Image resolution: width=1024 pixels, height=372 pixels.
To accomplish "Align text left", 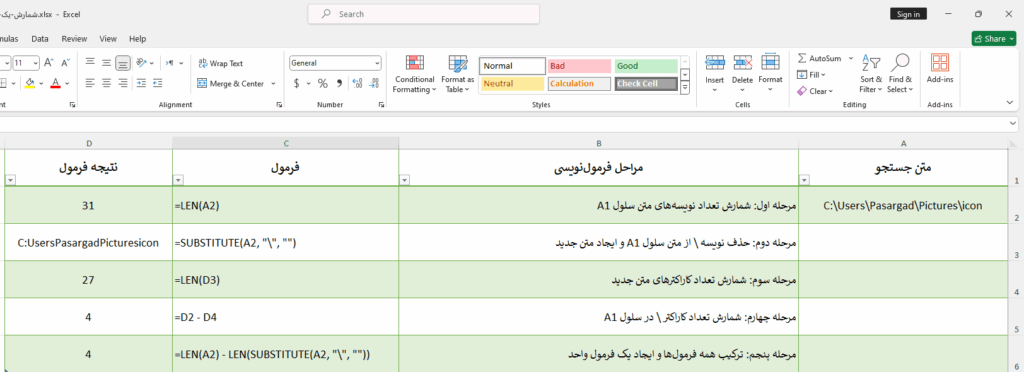I will click(x=90, y=83).
